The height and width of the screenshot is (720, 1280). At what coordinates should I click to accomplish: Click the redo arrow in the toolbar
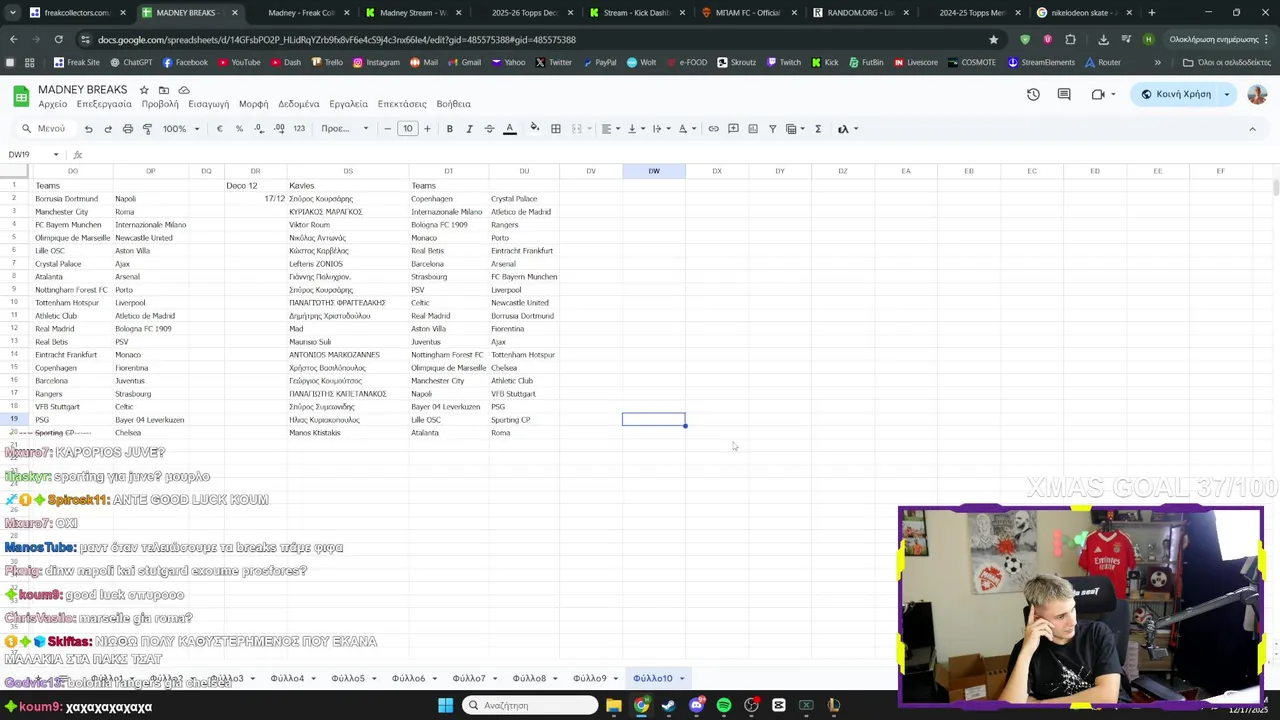108,129
